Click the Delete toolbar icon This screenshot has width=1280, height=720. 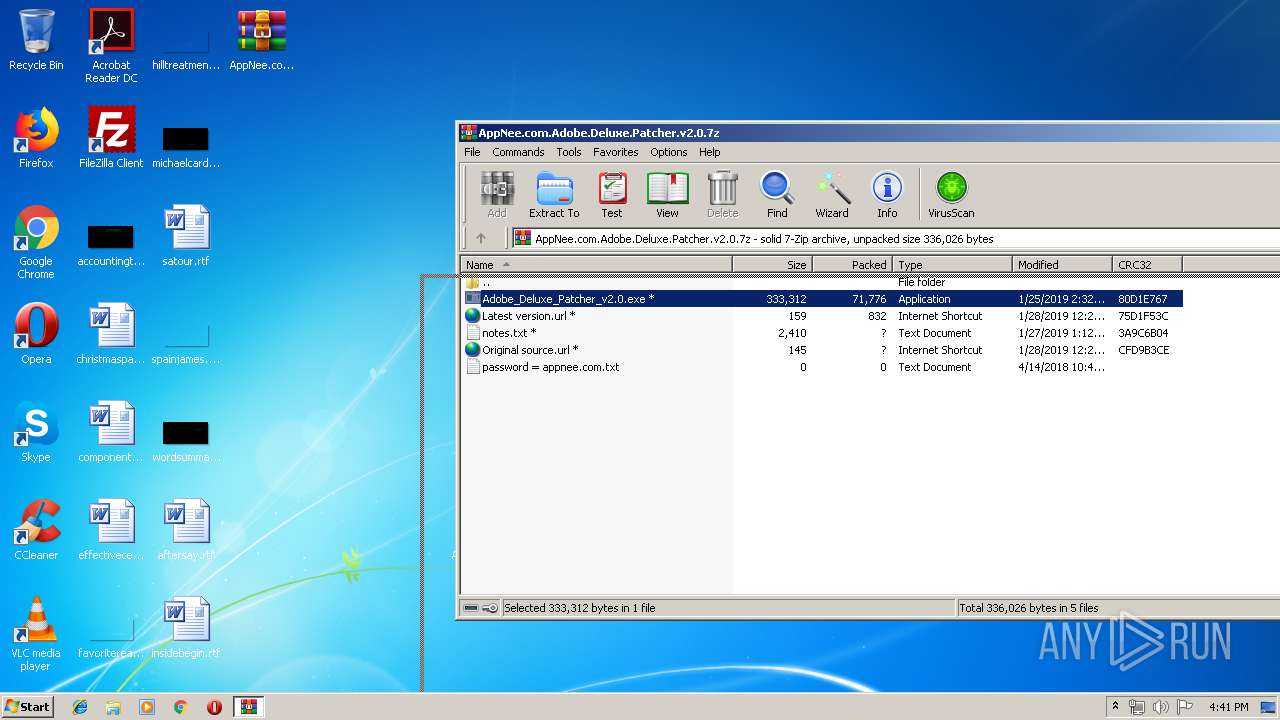(x=722, y=195)
